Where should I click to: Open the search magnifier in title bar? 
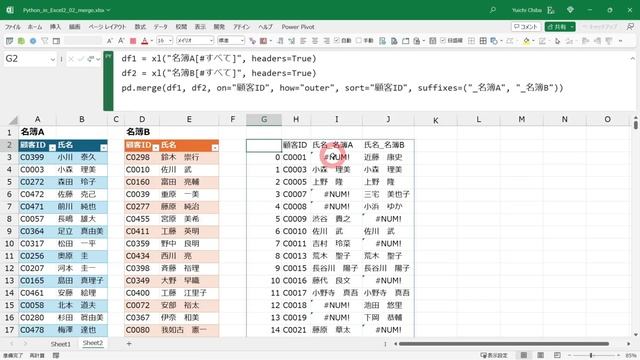(493, 10)
